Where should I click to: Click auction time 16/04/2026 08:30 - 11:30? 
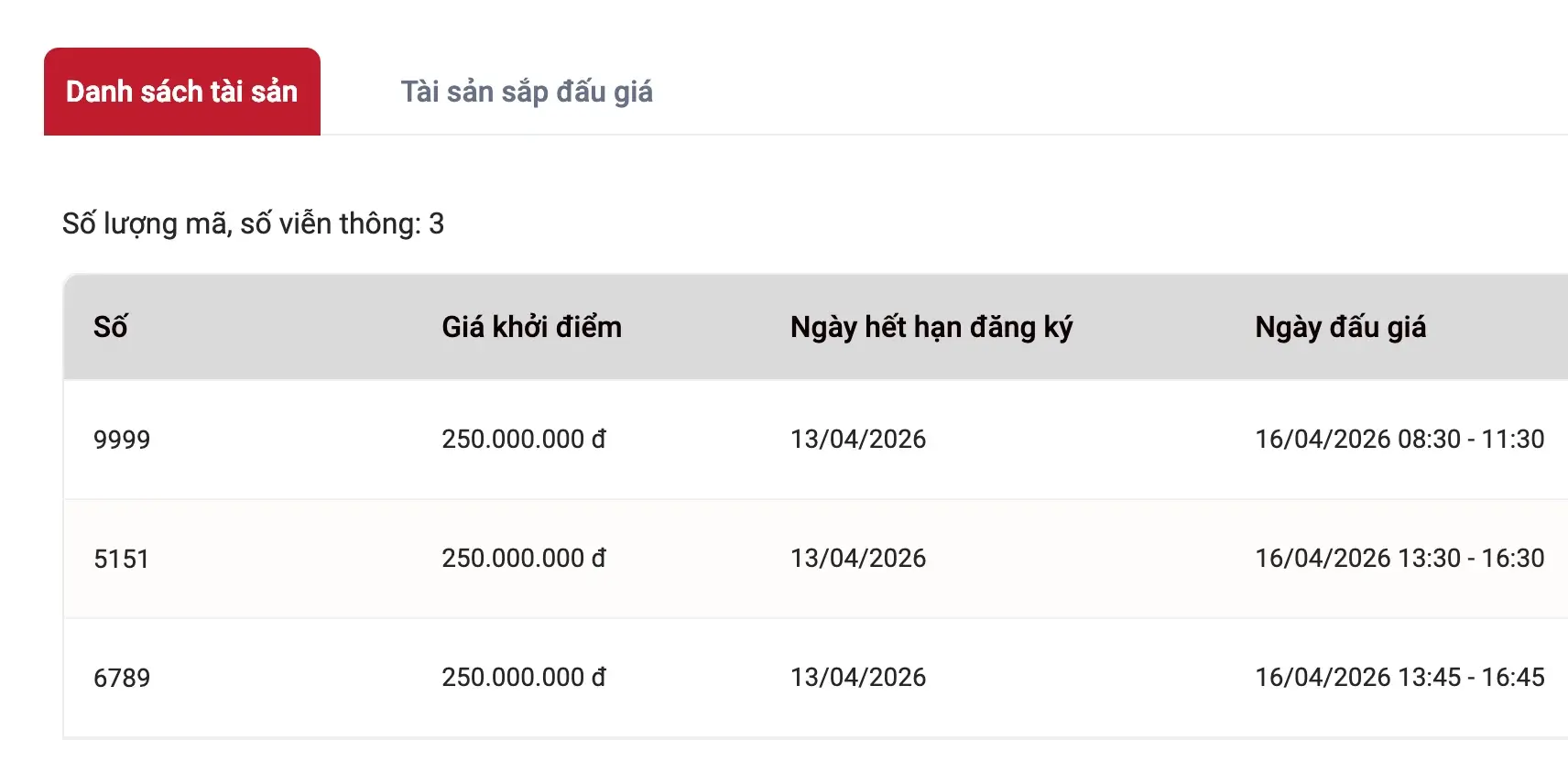[x=1399, y=440]
